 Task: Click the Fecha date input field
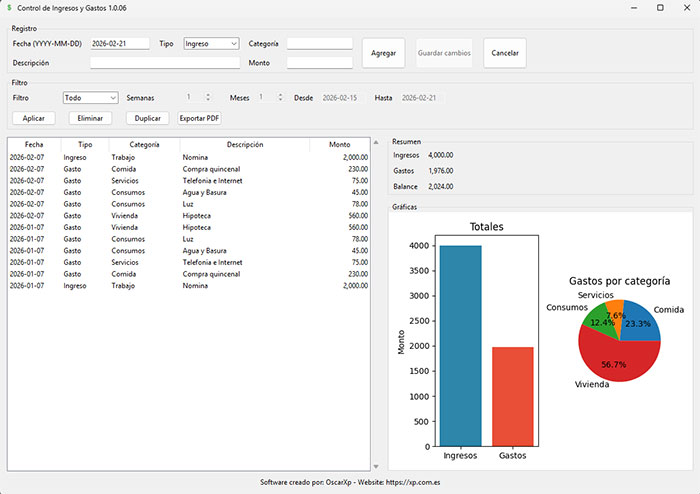119,44
